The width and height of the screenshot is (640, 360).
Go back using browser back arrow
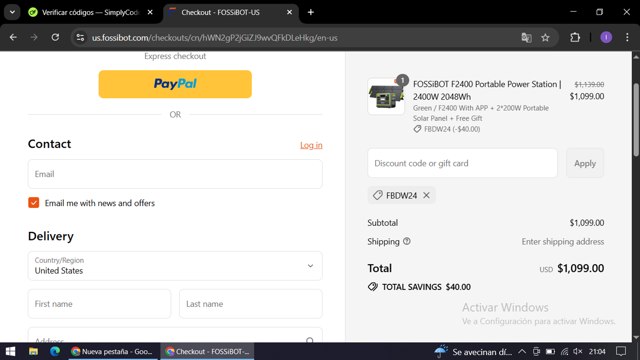coord(13,38)
